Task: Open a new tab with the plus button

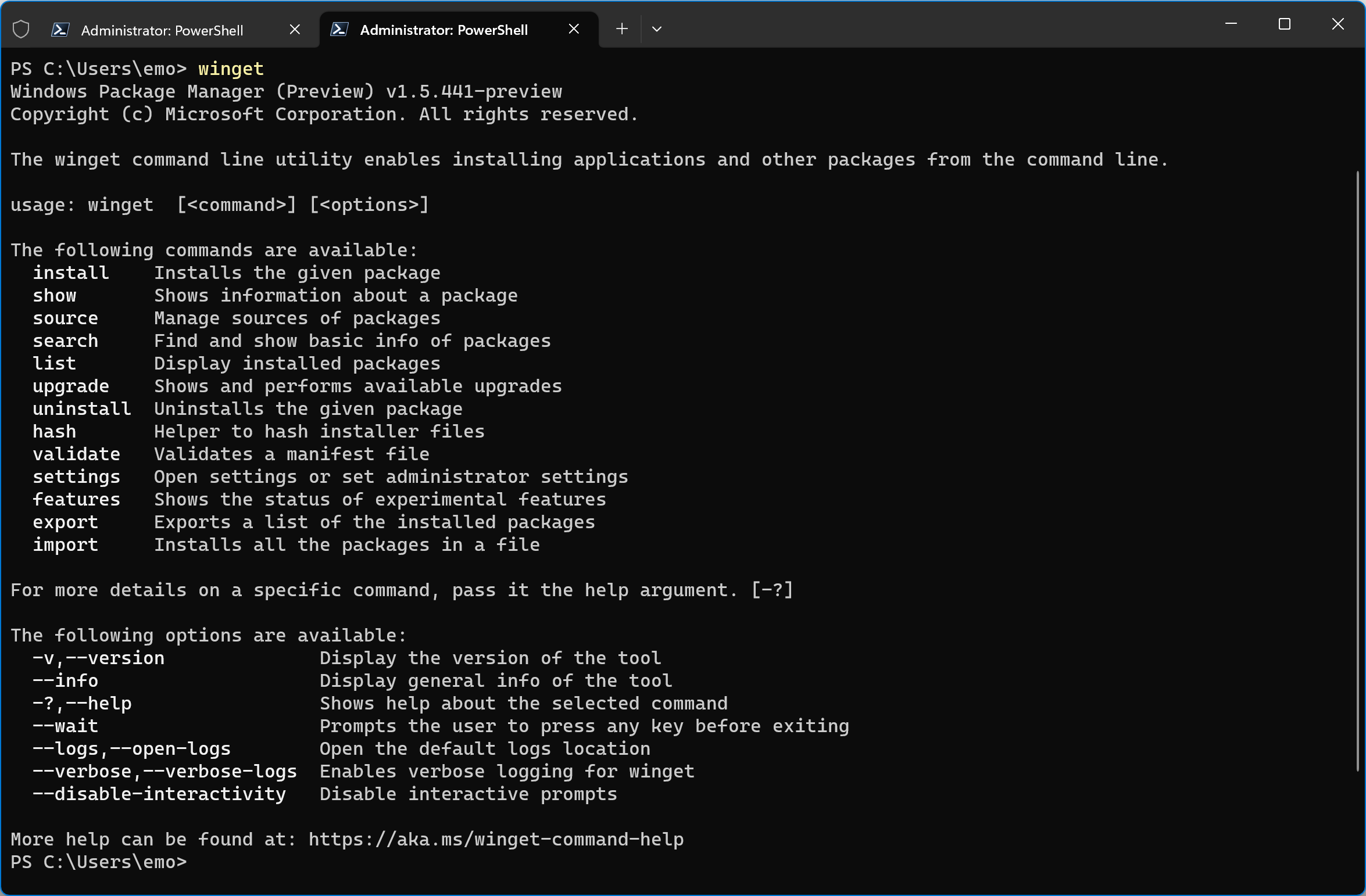Action: click(x=622, y=28)
